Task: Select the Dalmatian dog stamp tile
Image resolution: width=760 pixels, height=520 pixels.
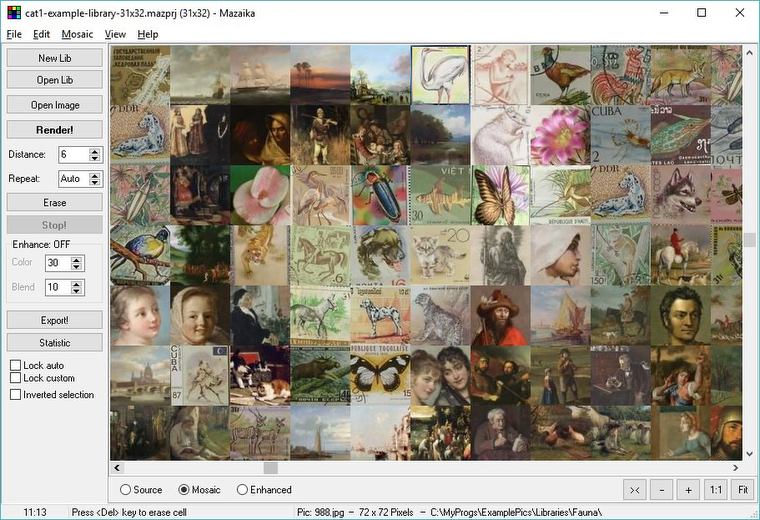Action: pyautogui.click(x=380, y=315)
